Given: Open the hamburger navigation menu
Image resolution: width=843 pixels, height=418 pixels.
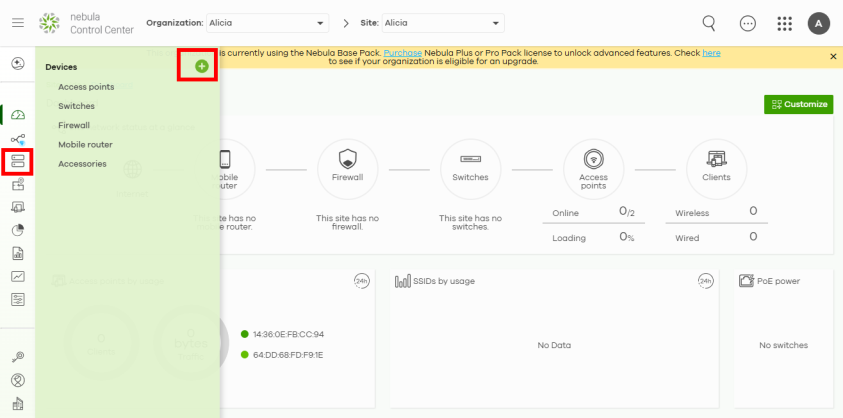Looking at the screenshot, I should pos(18,23).
